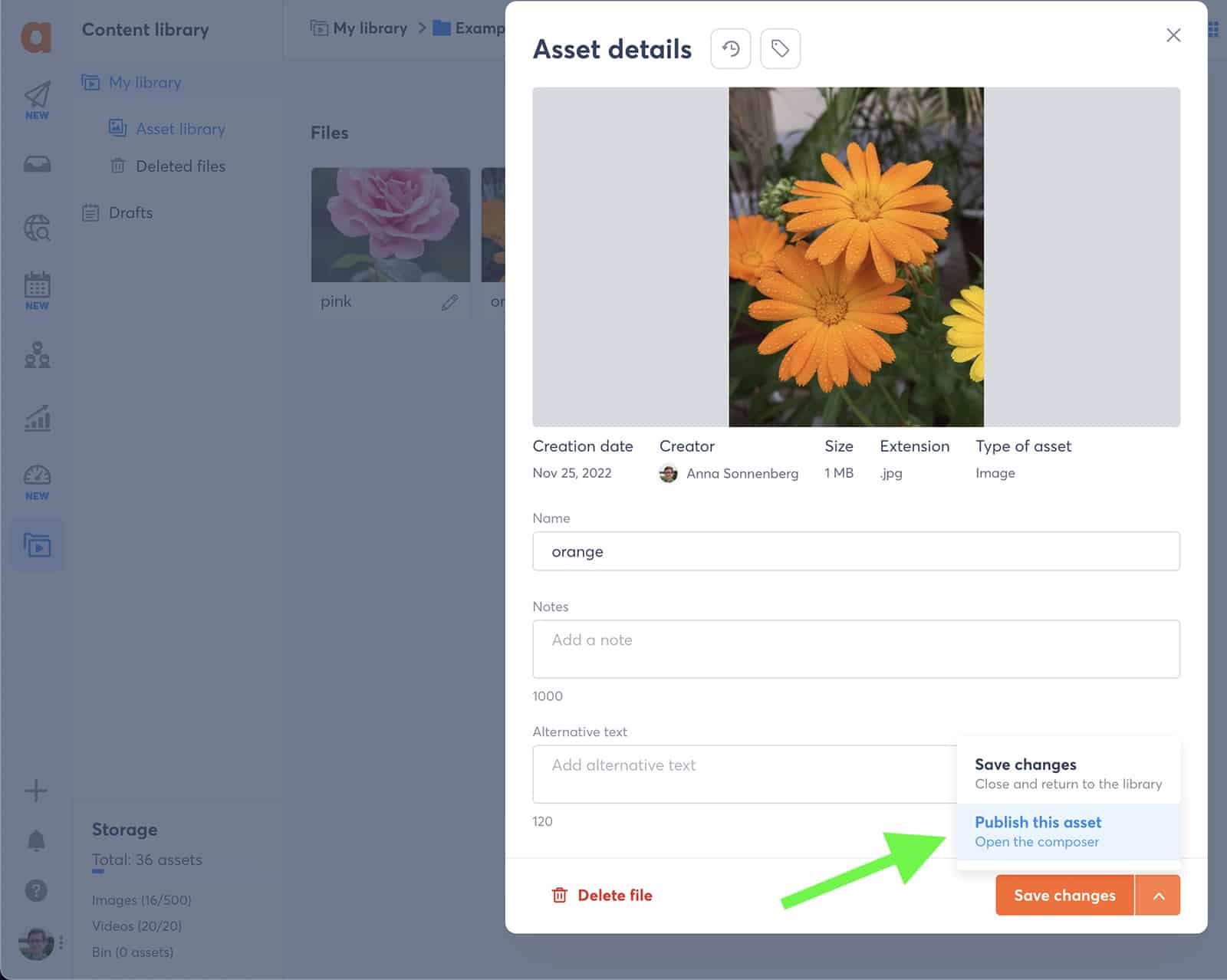Screen dimensions: 1227x980
Task: Open the profile options dots menu
Action: coord(61,942)
